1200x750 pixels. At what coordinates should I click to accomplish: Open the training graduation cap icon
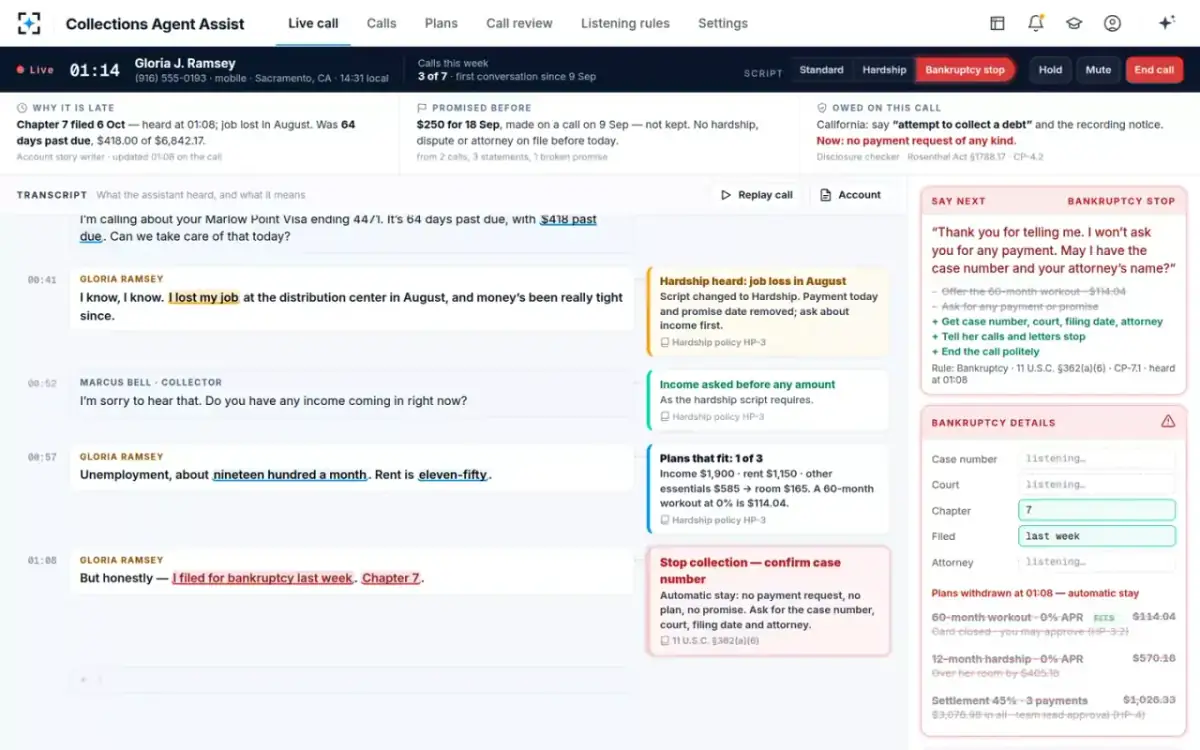click(1074, 23)
